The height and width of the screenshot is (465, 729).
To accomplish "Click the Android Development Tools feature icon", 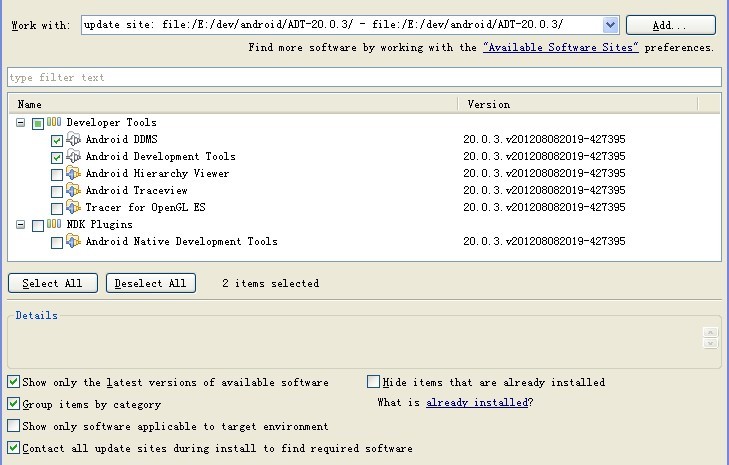I will point(73,156).
